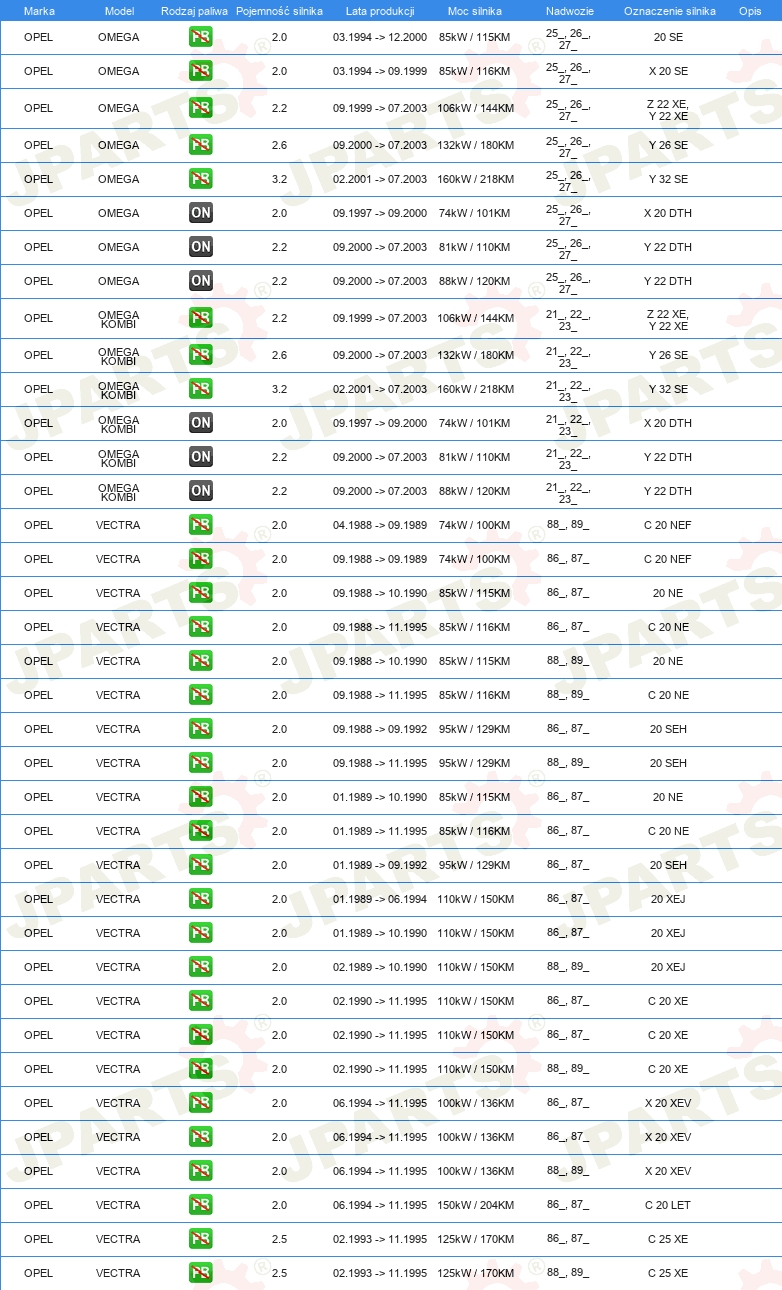
Task: Click body code 25_, 26_, 27_ in the X 20 SE row
Action: [568, 72]
